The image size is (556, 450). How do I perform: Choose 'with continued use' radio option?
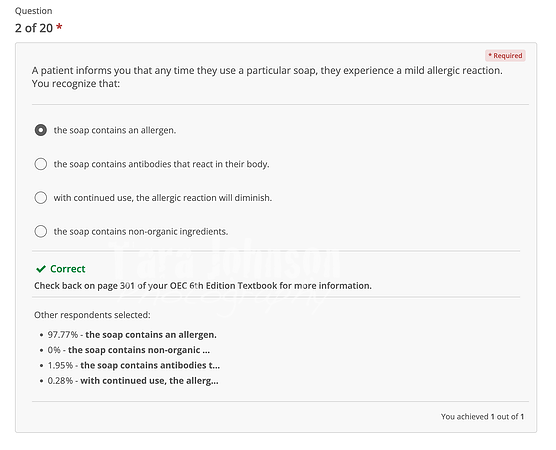coord(41,198)
